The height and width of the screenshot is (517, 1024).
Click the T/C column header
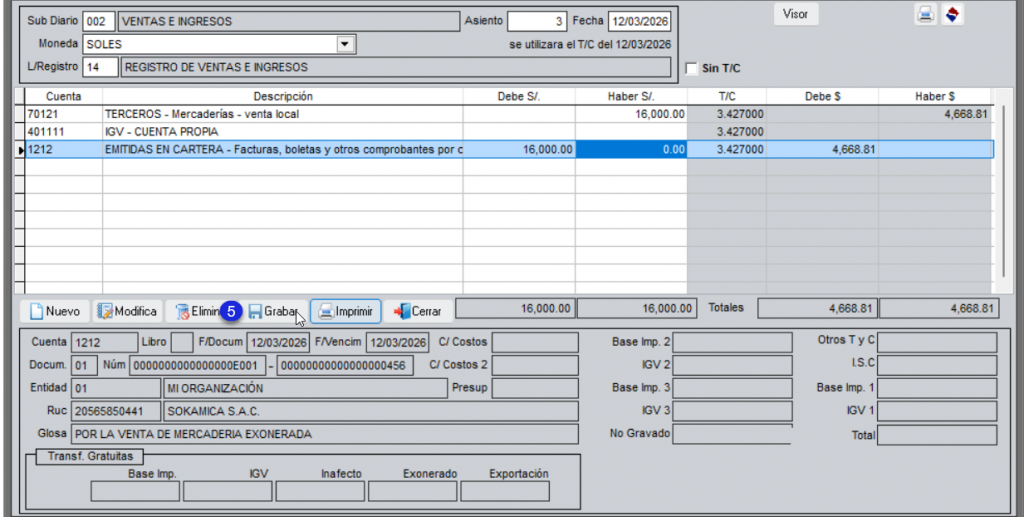[727, 97]
